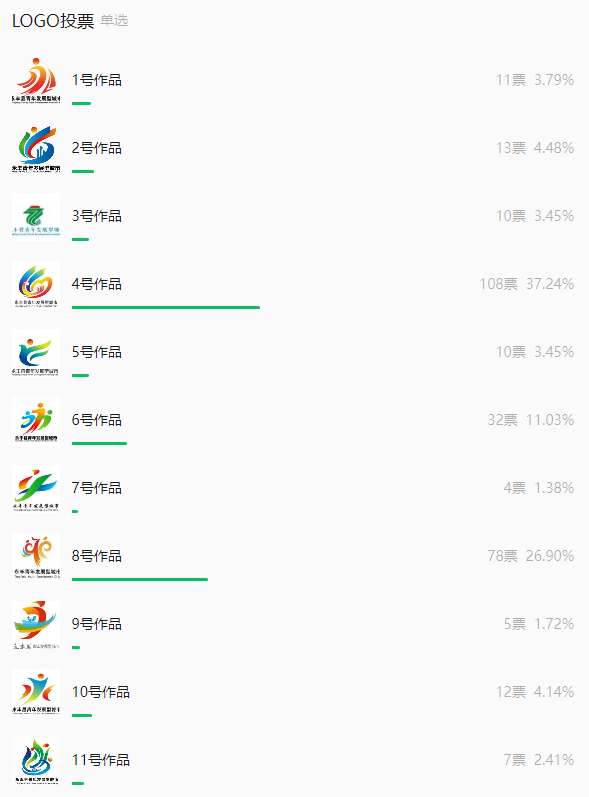View the 6号作品 logo image
589x797 pixels.
36,421
